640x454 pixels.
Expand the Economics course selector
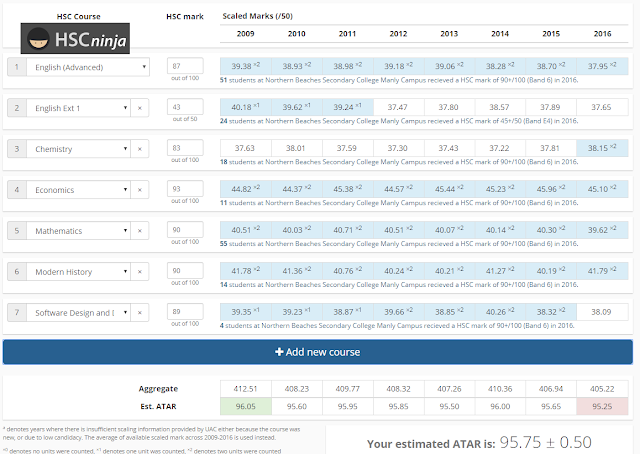click(x=78, y=190)
